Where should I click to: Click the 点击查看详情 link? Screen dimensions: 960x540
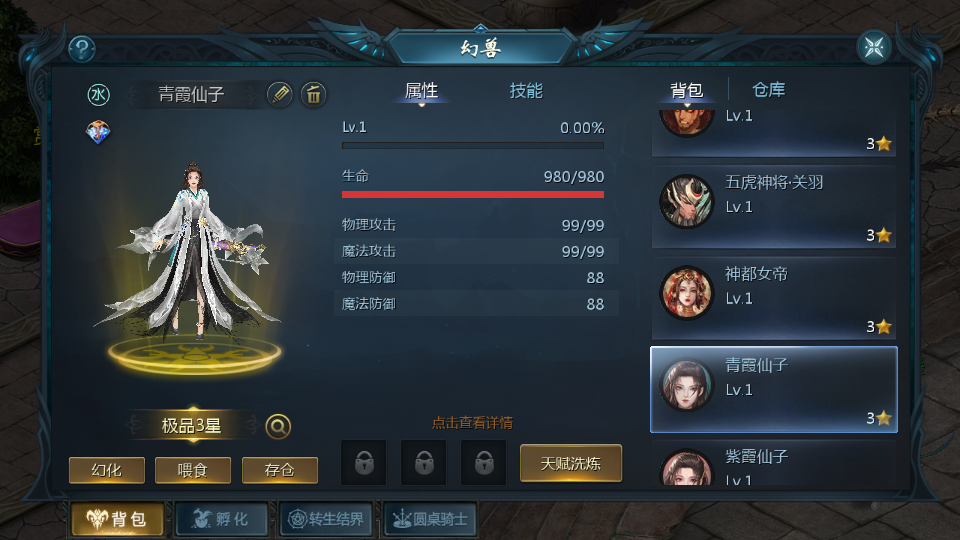tap(473, 422)
